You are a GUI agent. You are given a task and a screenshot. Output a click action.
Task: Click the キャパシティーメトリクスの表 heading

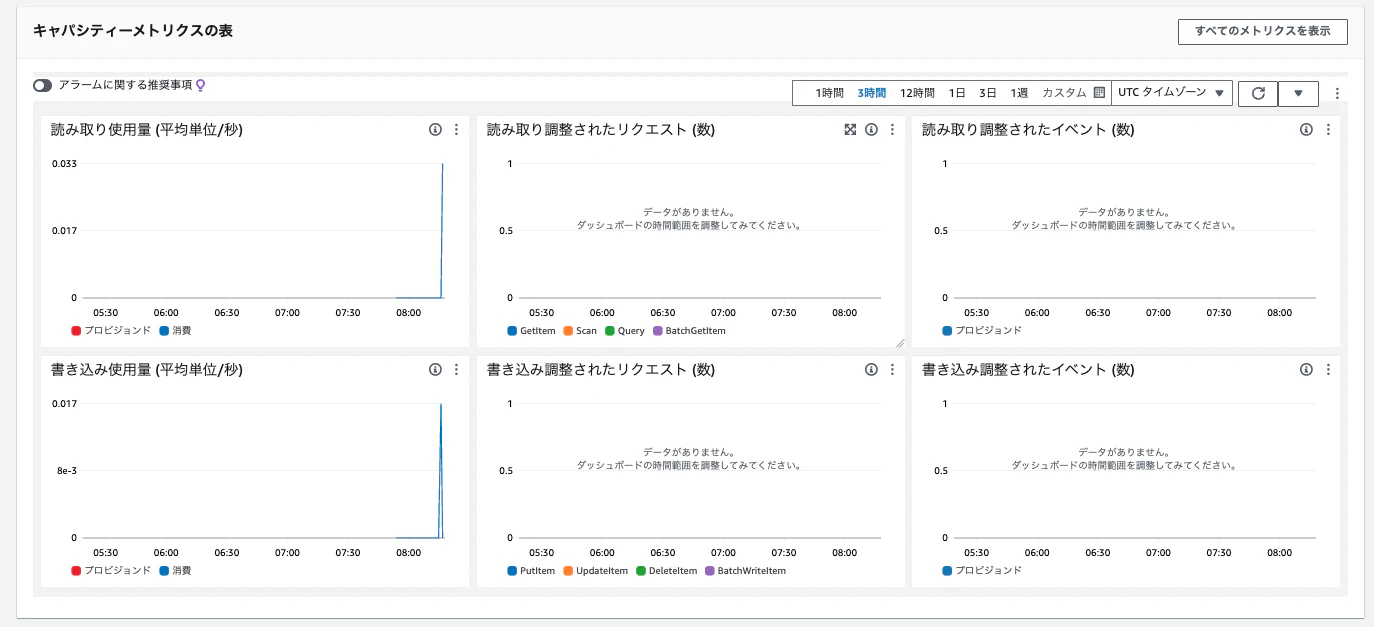[x=133, y=31]
